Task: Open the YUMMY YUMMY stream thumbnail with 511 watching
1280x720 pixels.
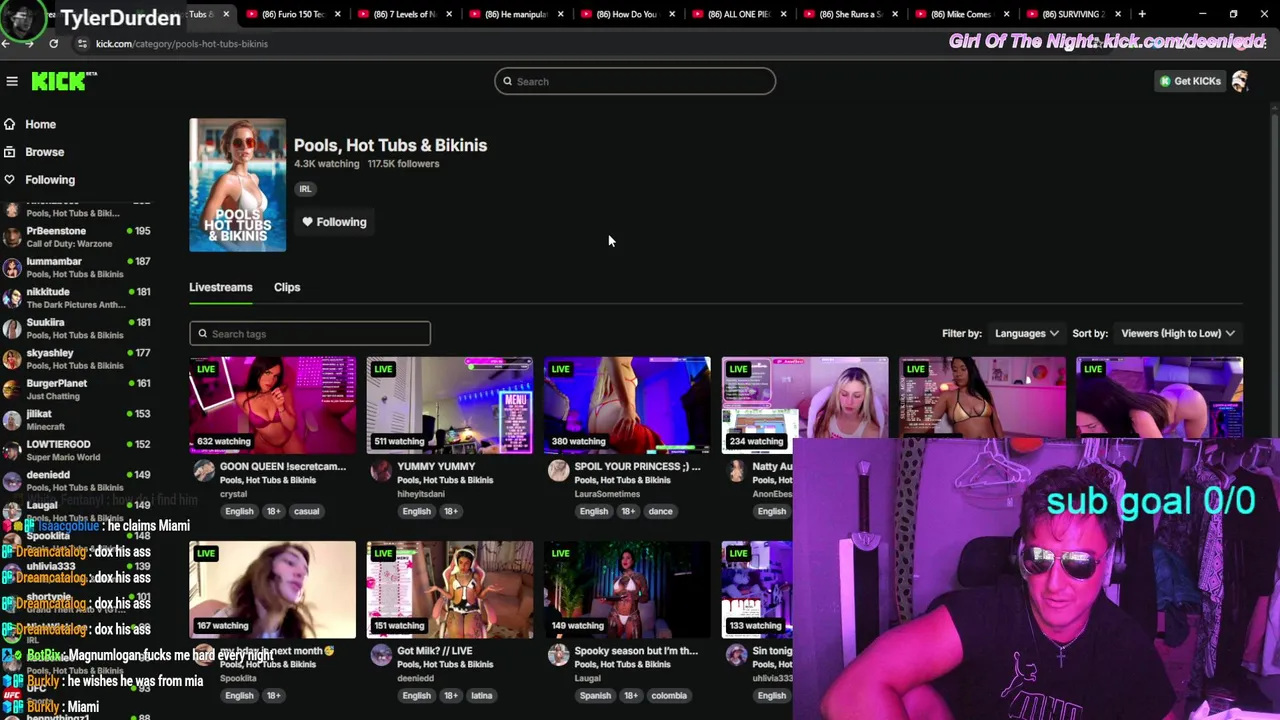Action: pyautogui.click(x=450, y=404)
